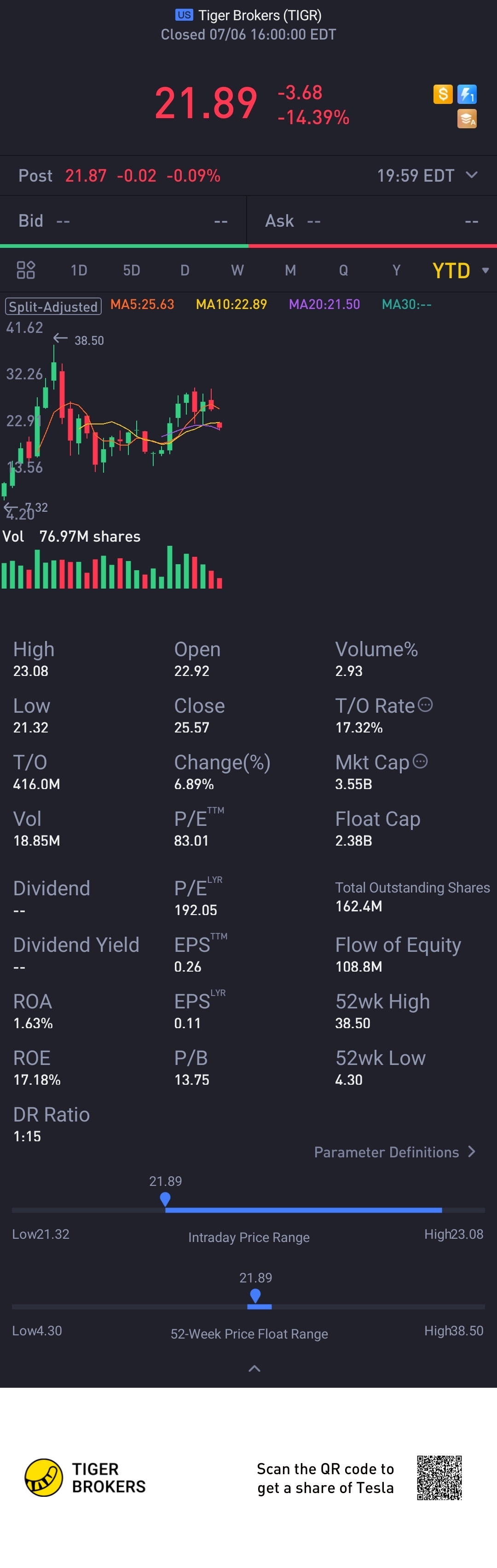The height and width of the screenshot is (1568, 497).
Task: Switch to the 1D chart tab
Action: click(79, 270)
